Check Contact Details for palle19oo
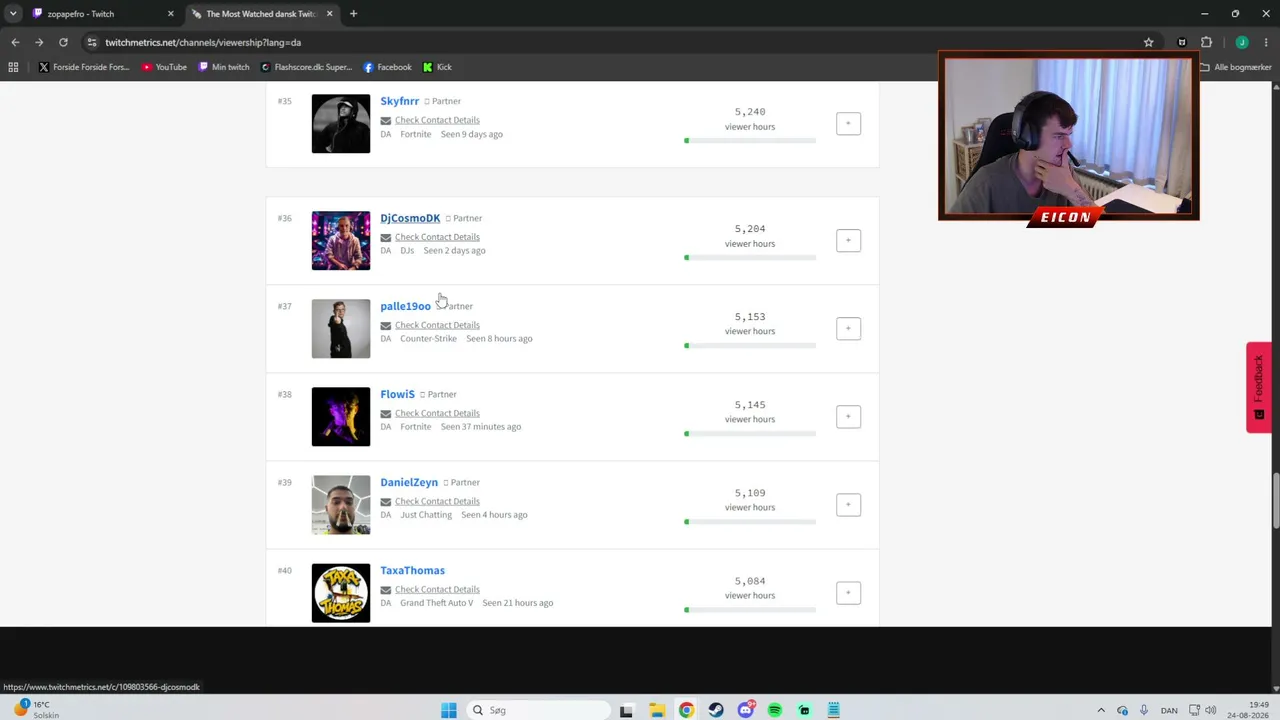Screen dimensions: 1280x720 pos(437,325)
